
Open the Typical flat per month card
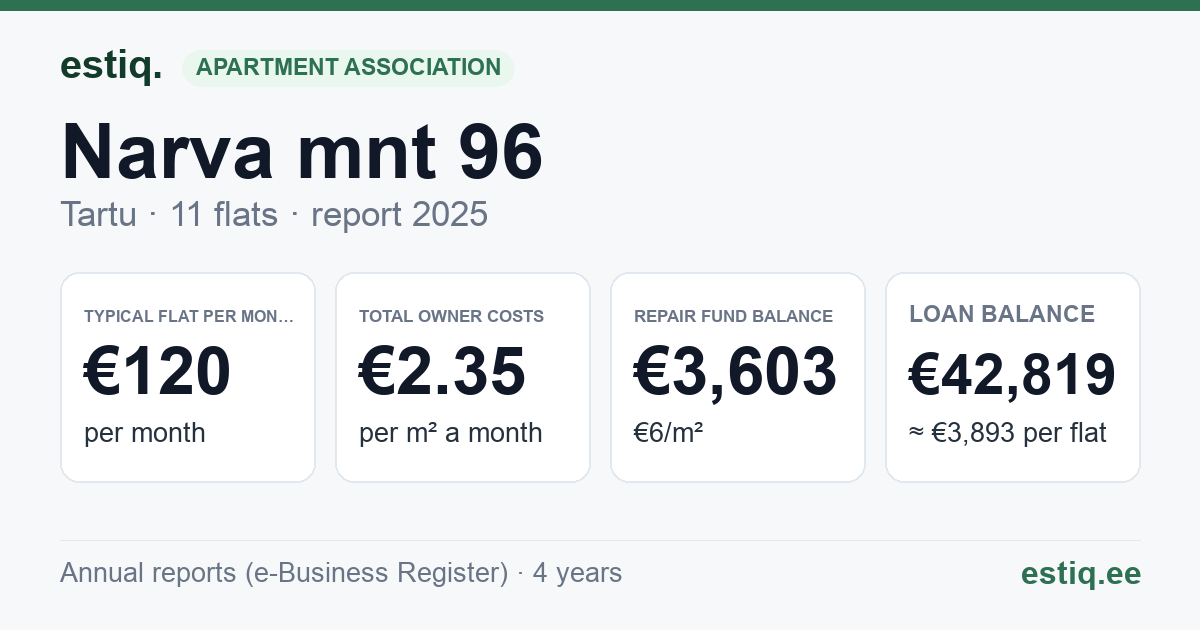click(x=188, y=377)
